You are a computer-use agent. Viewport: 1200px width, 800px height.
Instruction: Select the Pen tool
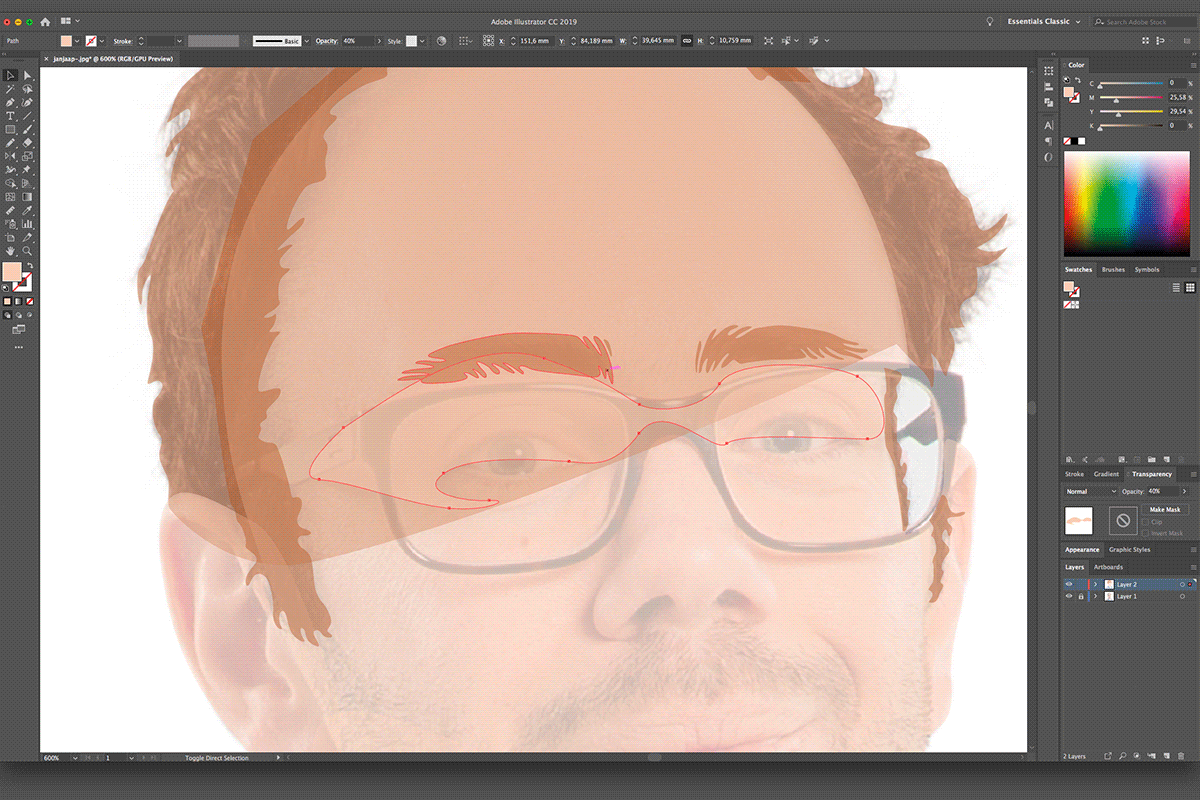(10, 103)
